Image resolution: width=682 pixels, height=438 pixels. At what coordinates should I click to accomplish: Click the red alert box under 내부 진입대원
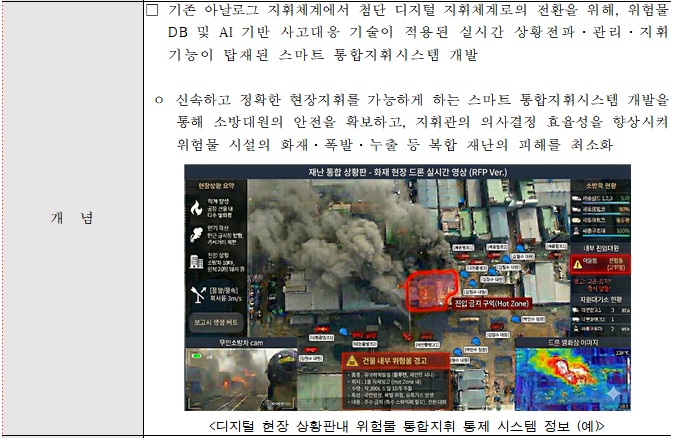pos(600,264)
